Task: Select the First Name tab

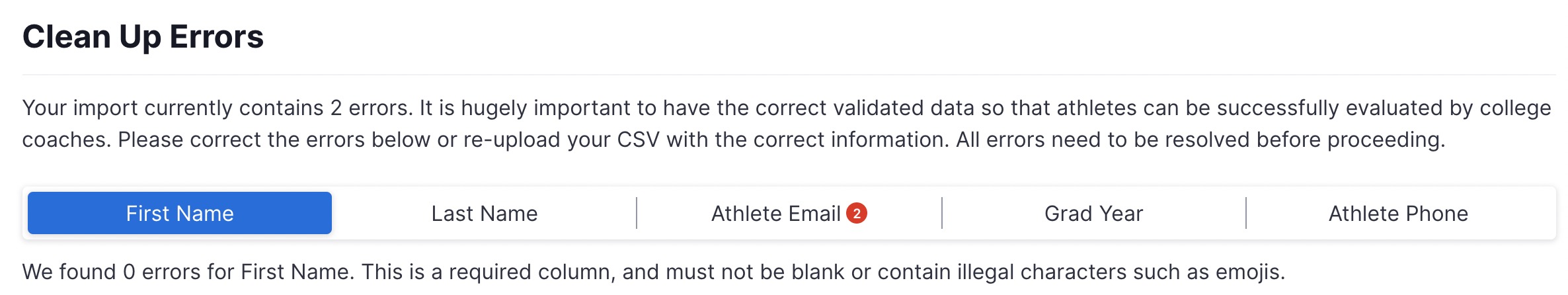Action: point(179,214)
